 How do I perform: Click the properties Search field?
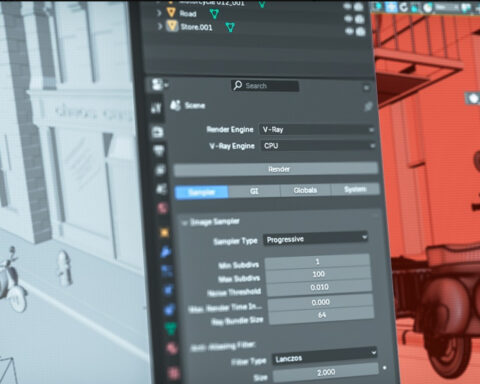click(265, 86)
